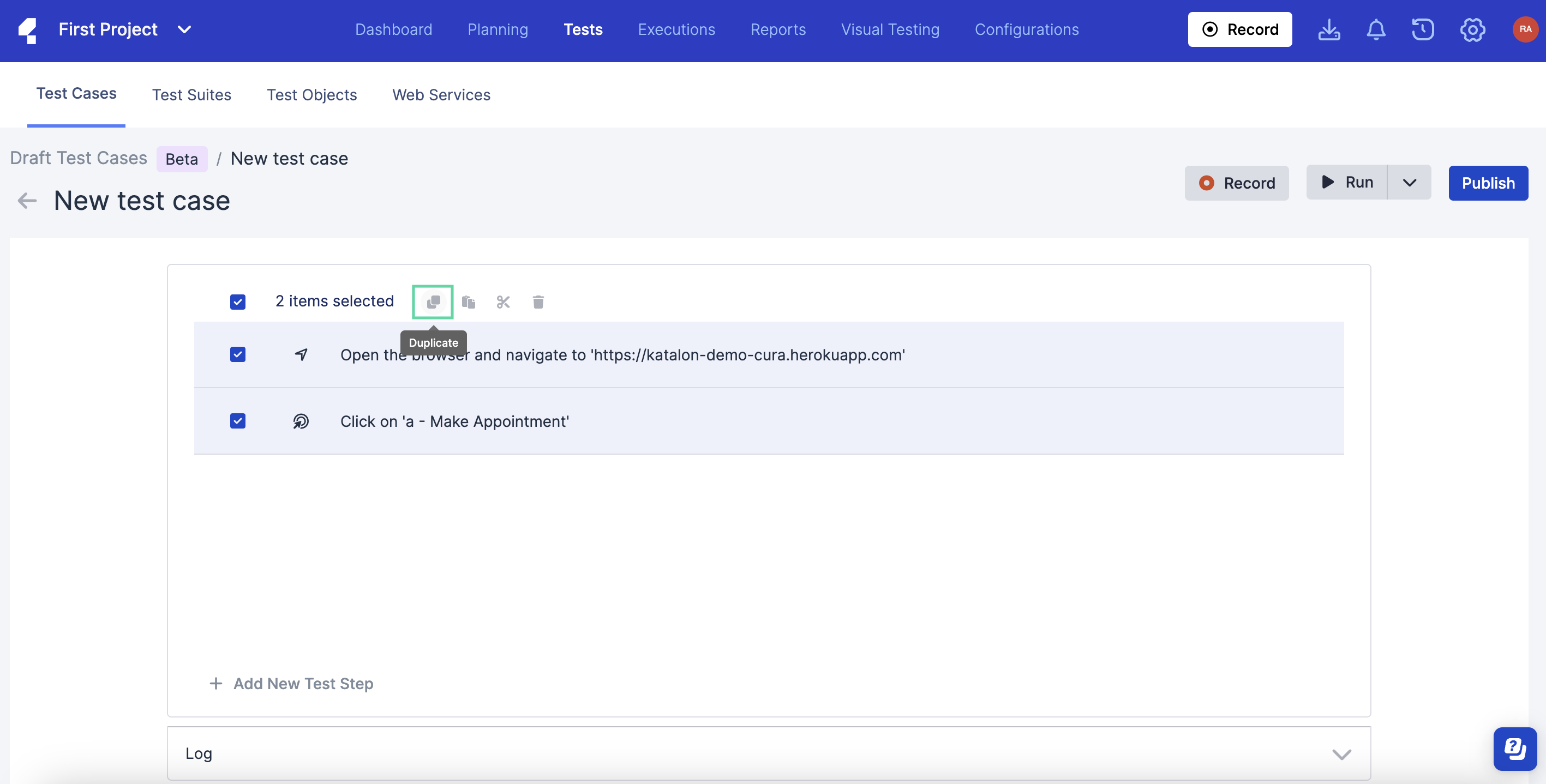Click the gray Record button near Run
The height and width of the screenshot is (784, 1546).
[x=1236, y=183]
